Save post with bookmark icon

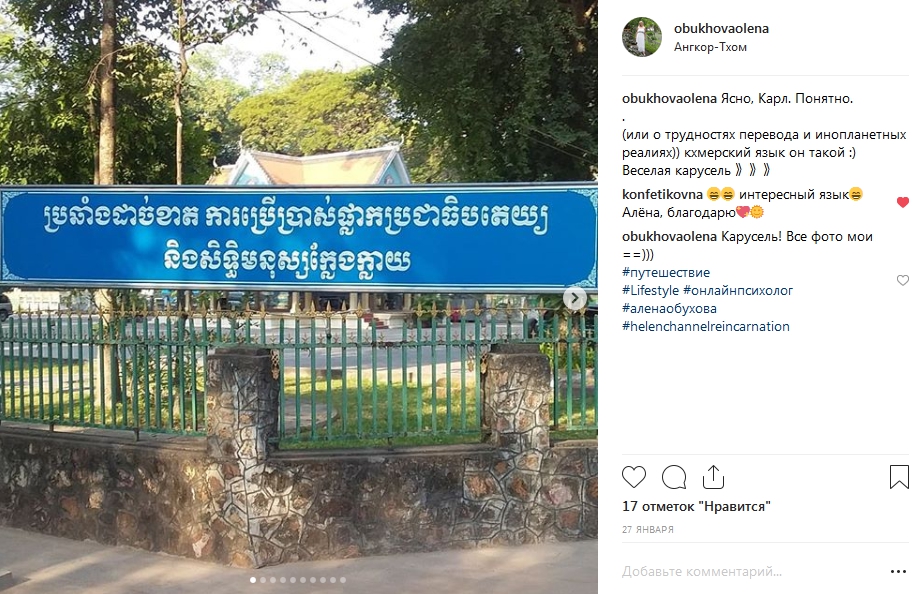[x=899, y=477]
